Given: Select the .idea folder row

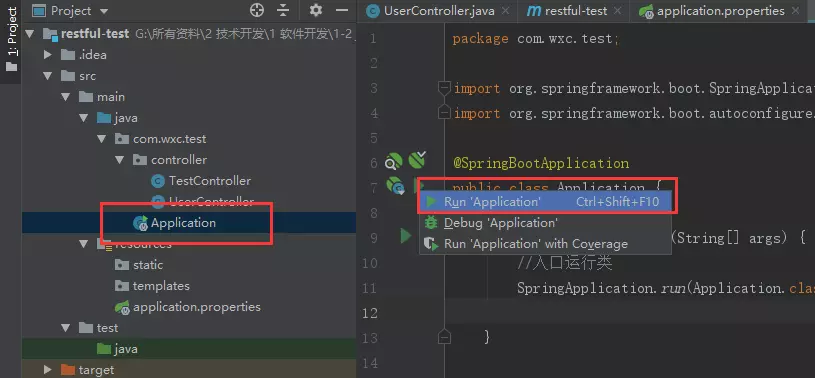Looking at the screenshot, I should 189,55.
